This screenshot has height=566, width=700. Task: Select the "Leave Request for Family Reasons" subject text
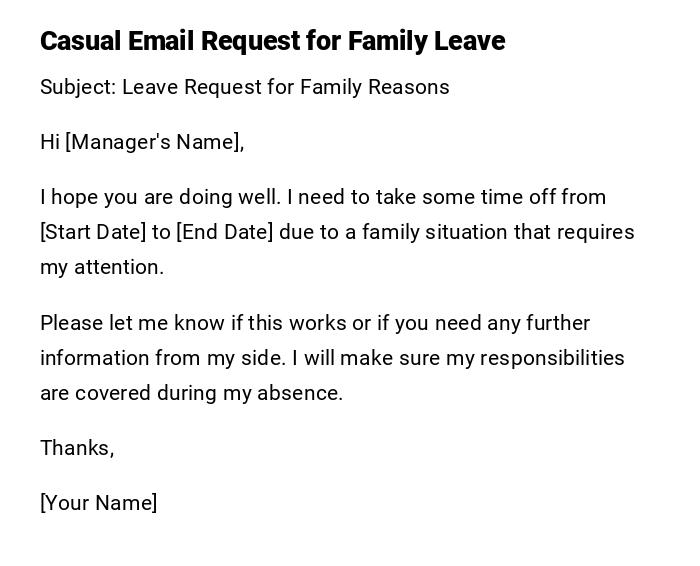[286, 87]
